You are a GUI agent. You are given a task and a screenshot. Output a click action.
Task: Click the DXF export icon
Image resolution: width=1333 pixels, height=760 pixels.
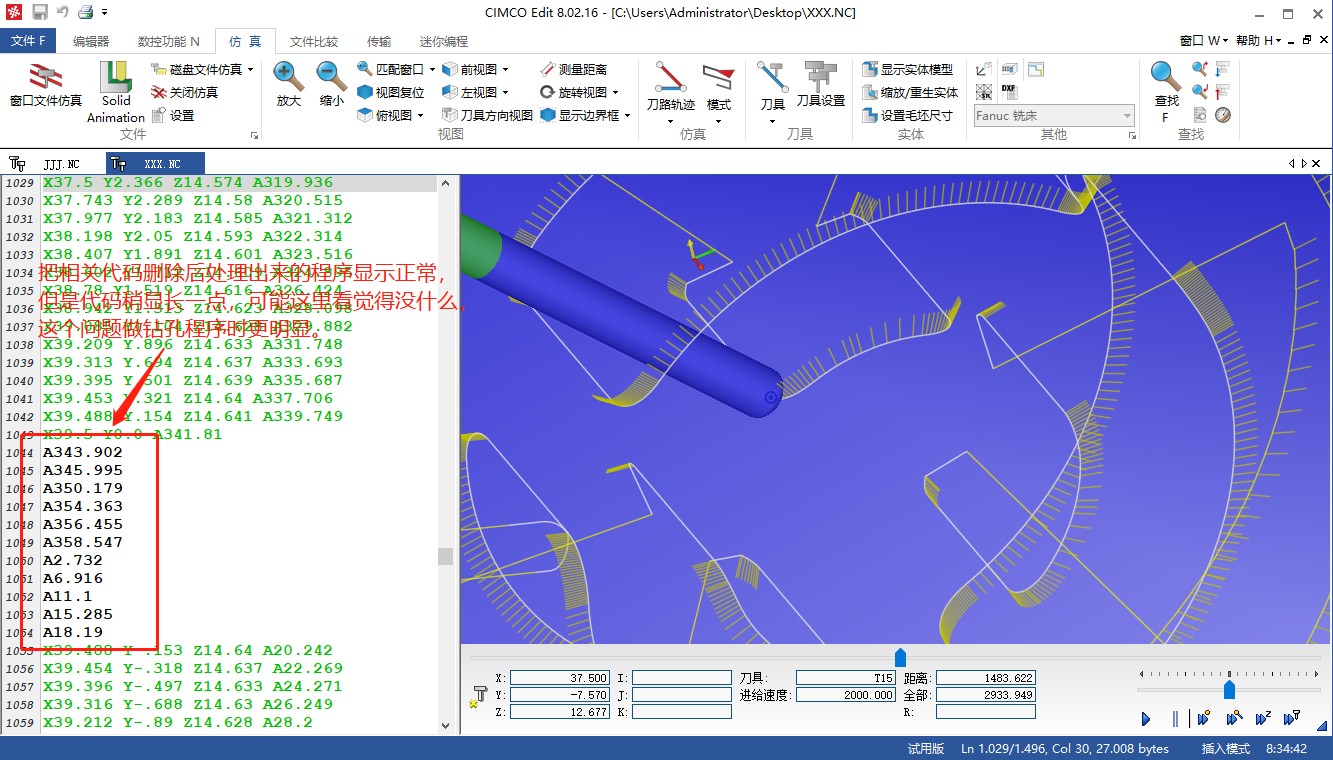(x=1009, y=91)
